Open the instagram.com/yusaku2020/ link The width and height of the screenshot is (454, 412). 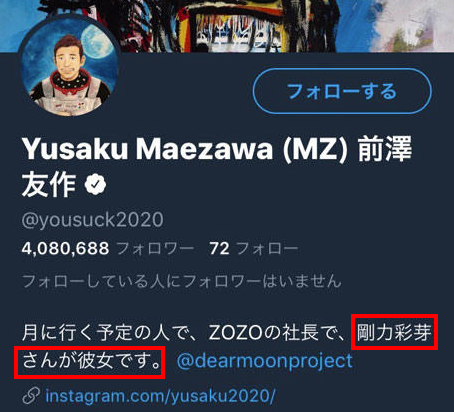(160, 396)
